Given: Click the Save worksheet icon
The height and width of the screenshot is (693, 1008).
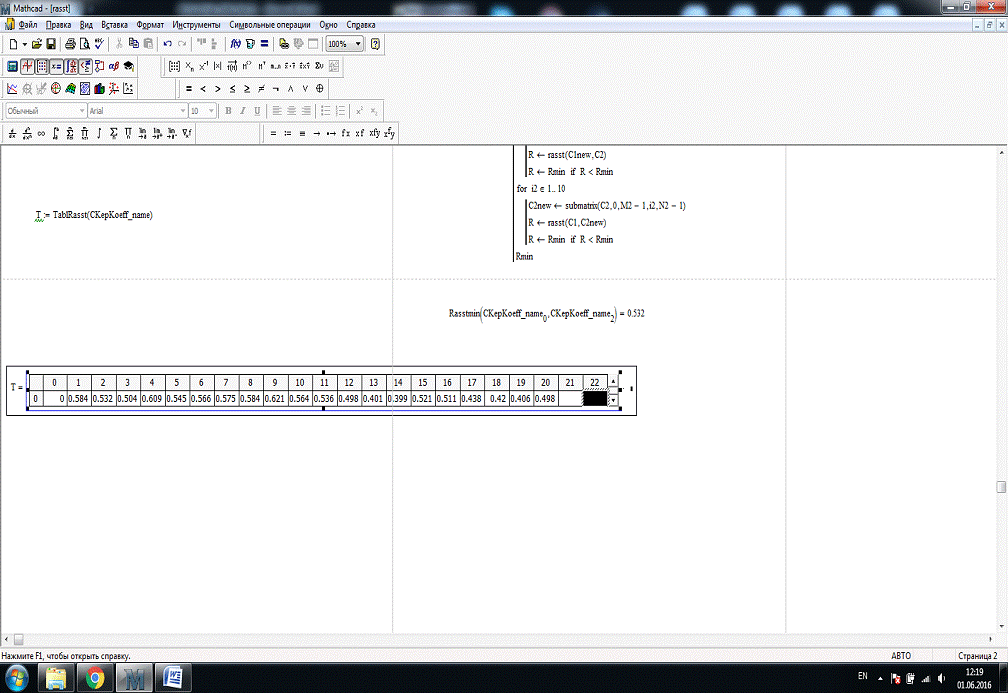Looking at the screenshot, I should (x=50, y=44).
